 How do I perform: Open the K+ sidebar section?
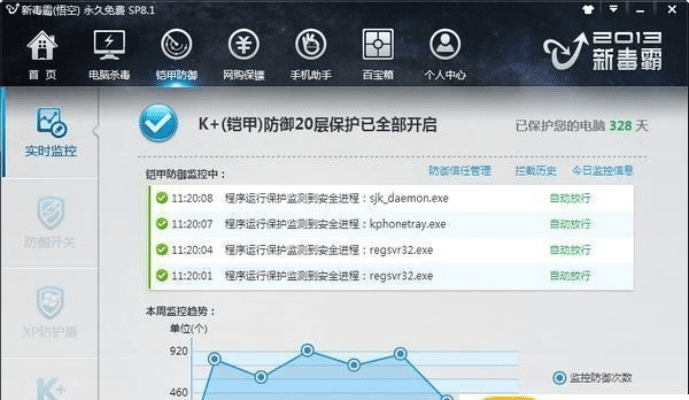[x=50, y=386]
